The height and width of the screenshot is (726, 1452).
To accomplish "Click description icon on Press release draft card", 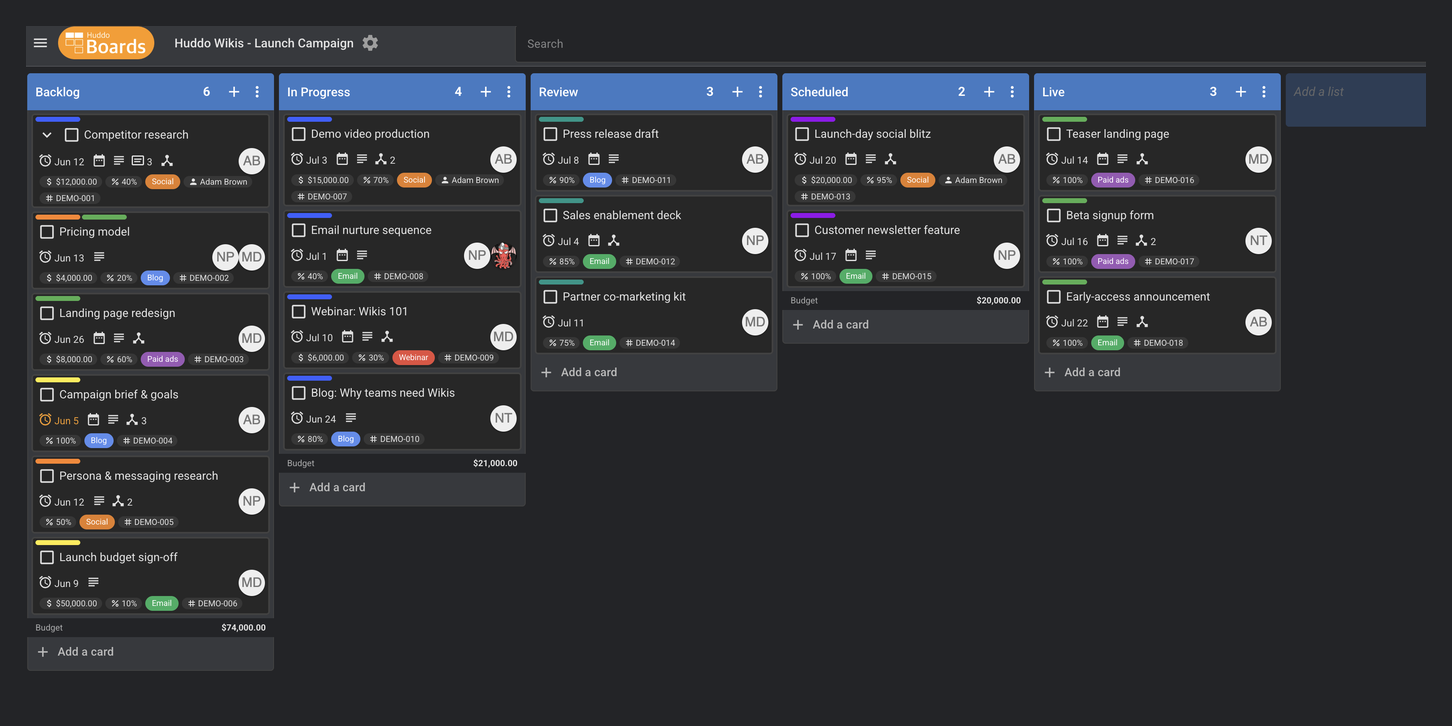I will pos(614,160).
